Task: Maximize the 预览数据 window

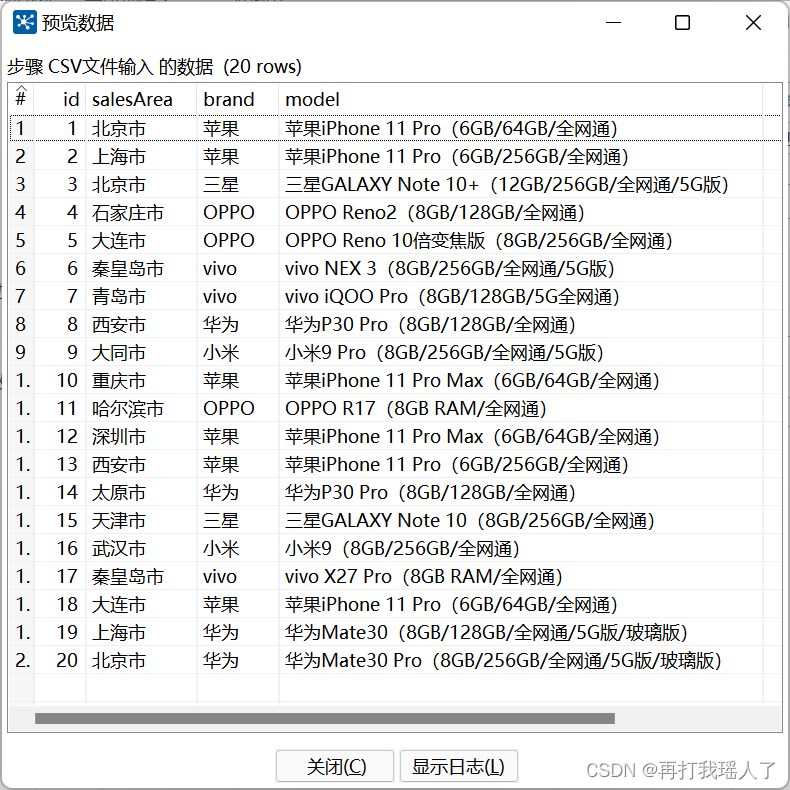Action: (682, 23)
